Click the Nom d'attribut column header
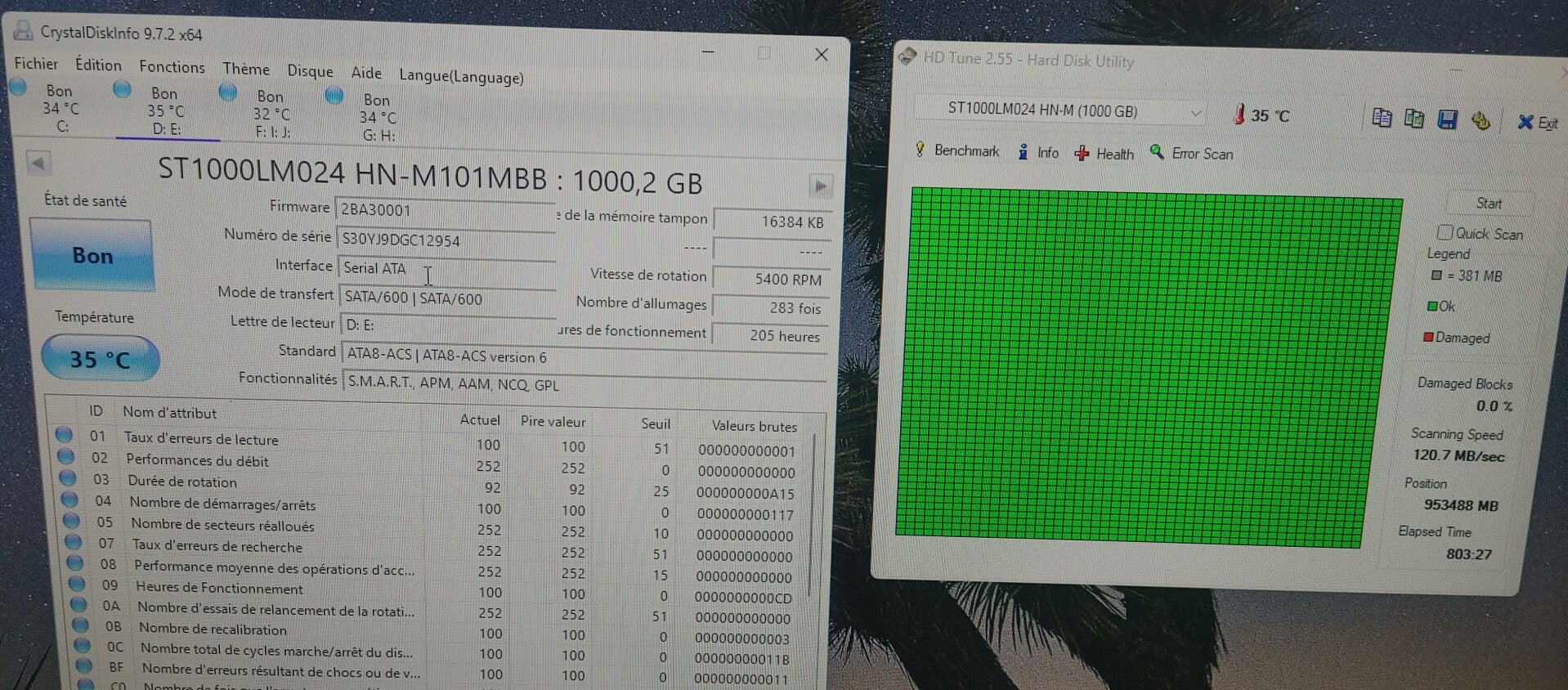Image resolution: width=1568 pixels, height=690 pixels. pyautogui.click(x=170, y=413)
